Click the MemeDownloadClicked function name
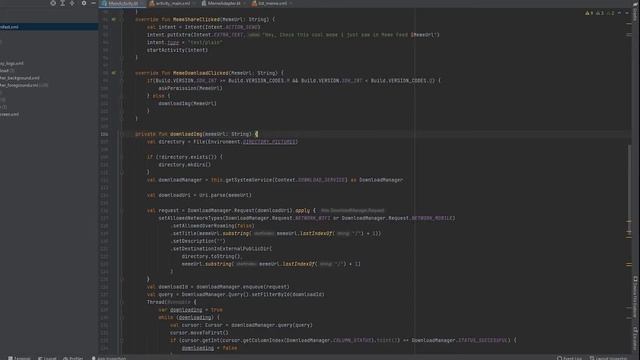This screenshot has width=640, height=360. click(200, 73)
